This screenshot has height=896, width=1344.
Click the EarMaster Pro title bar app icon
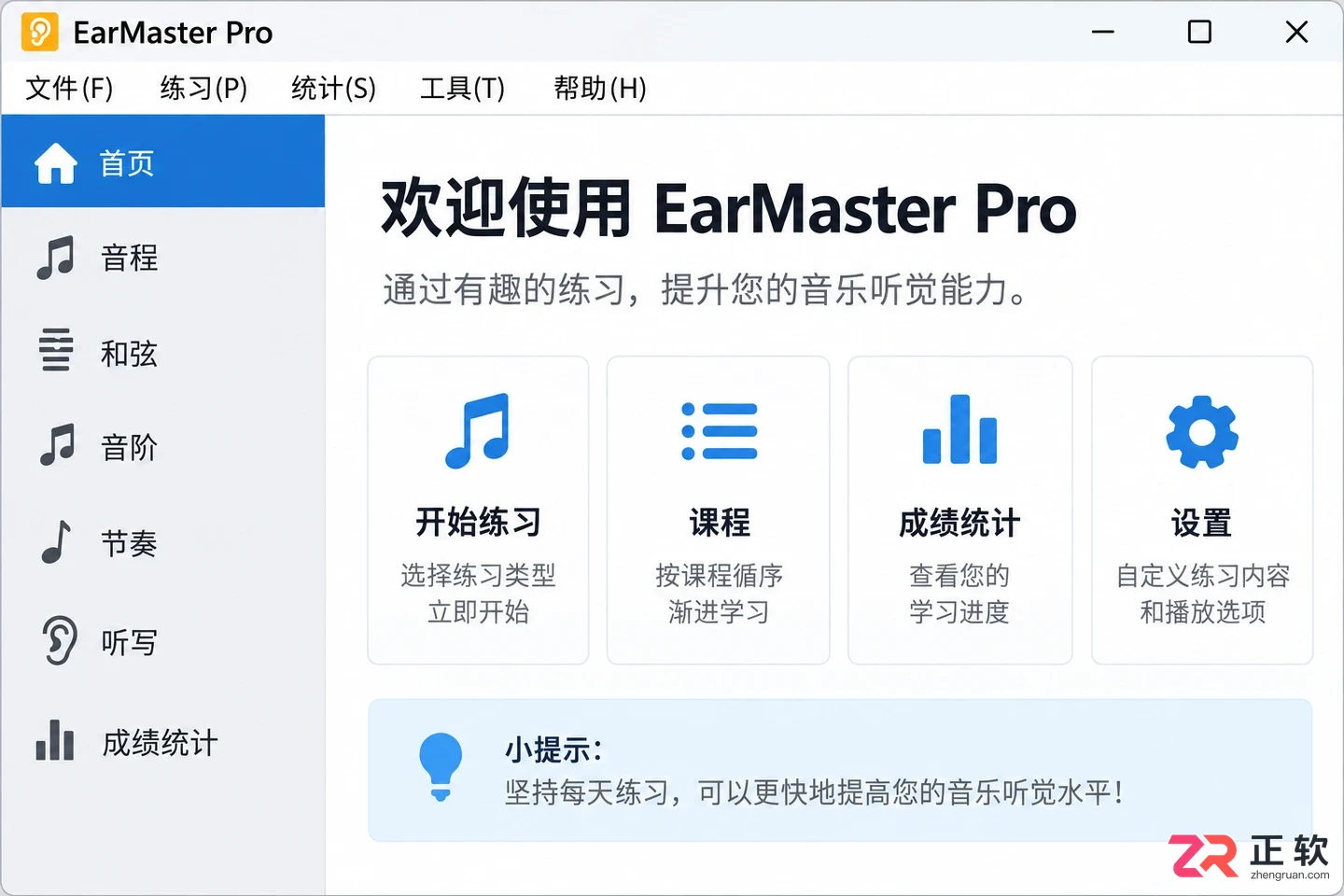click(x=39, y=33)
